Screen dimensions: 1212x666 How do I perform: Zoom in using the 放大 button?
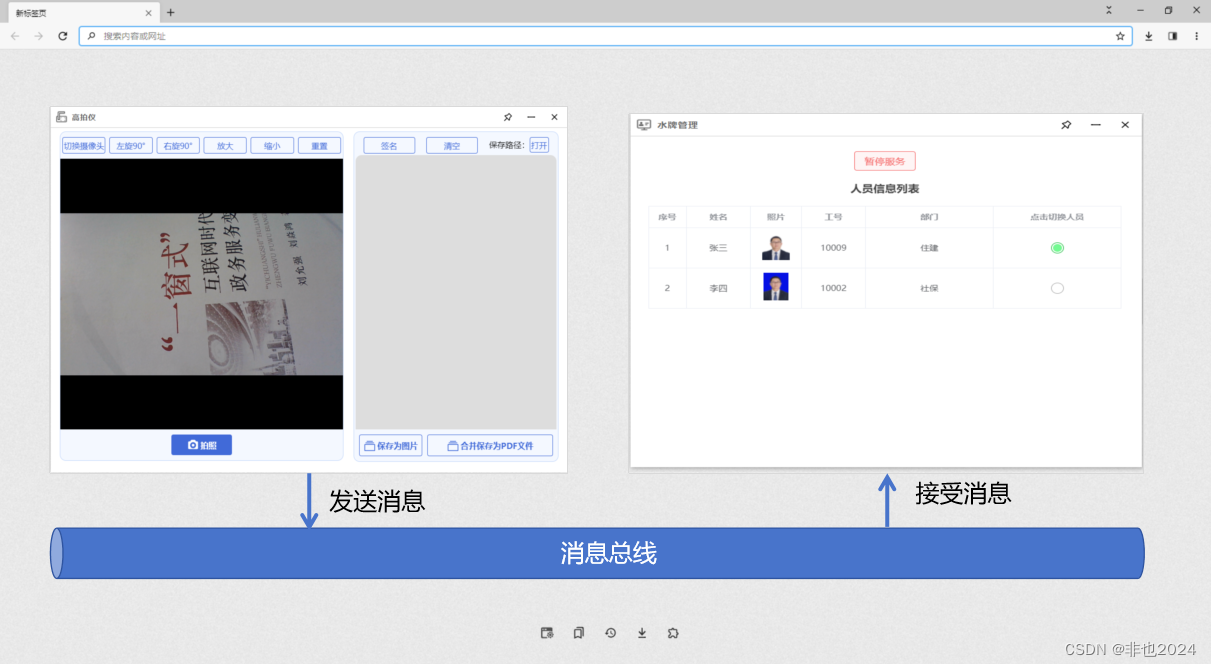pos(225,146)
